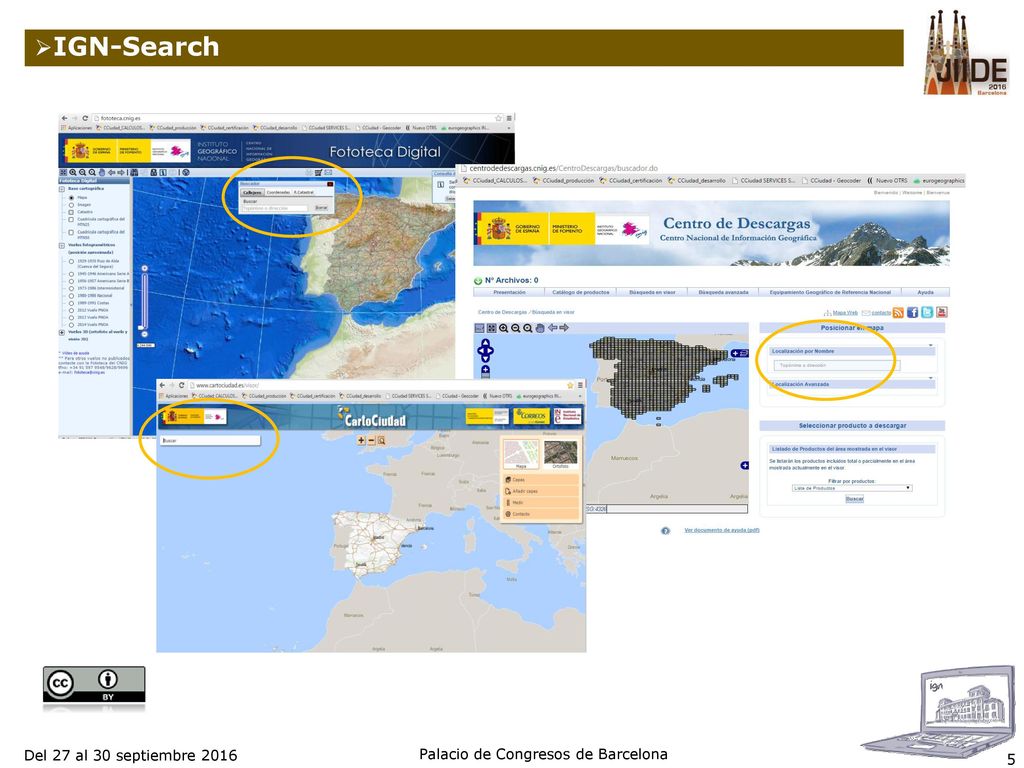Click hand pan tool in Descargas map toolbar
The height and width of the screenshot is (768, 1024).
click(540, 328)
